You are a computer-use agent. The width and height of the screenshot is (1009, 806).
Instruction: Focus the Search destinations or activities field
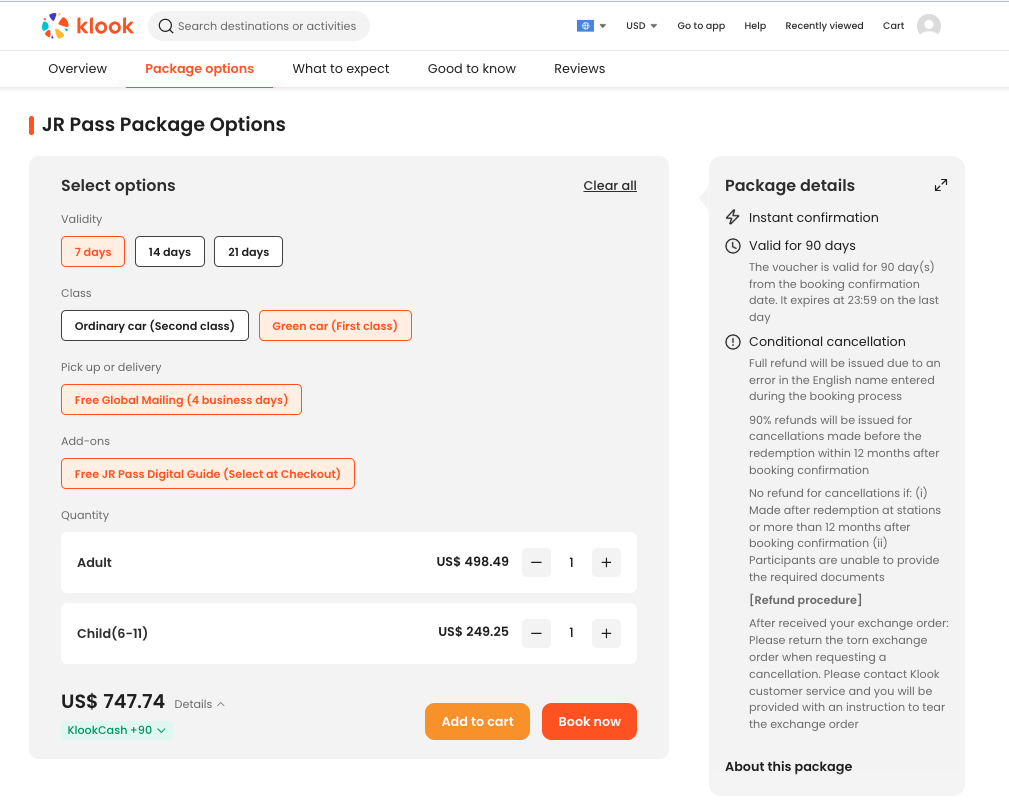(259, 26)
